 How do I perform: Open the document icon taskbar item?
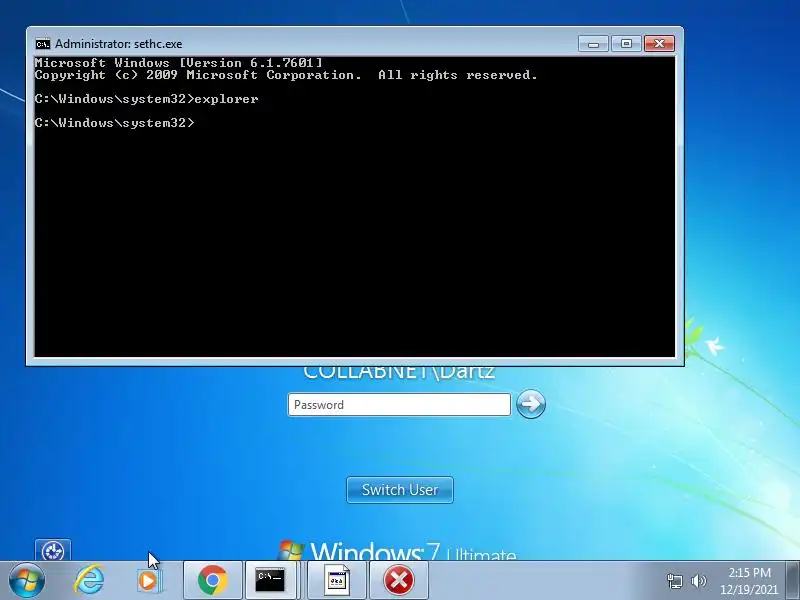tap(337, 581)
